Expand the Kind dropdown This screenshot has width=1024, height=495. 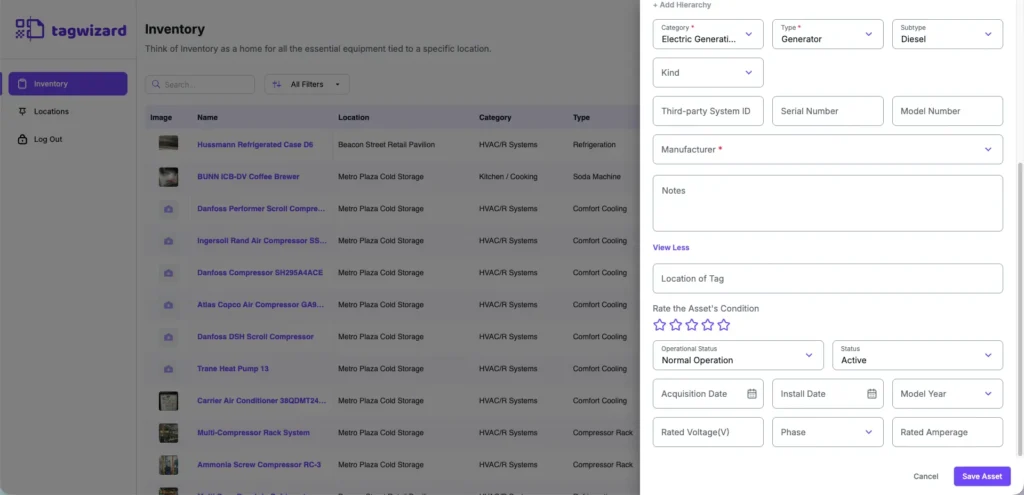(x=708, y=72)
